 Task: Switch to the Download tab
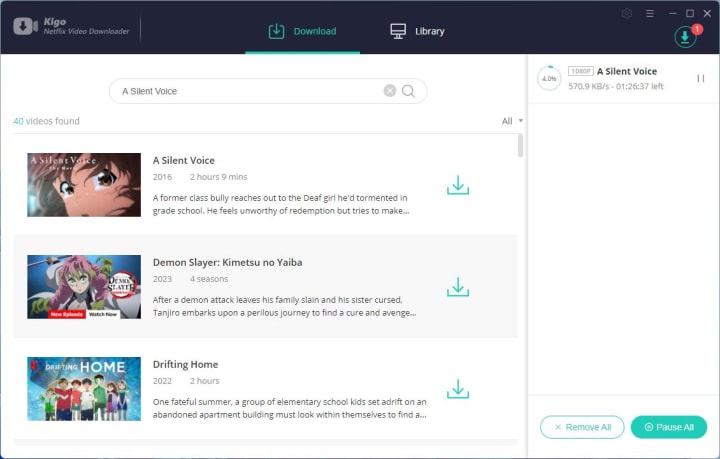(x=303, y=31)
